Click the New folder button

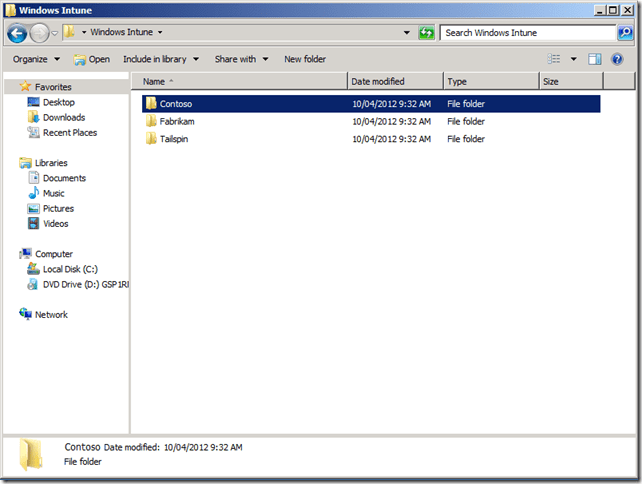click(x=305, y=59)
